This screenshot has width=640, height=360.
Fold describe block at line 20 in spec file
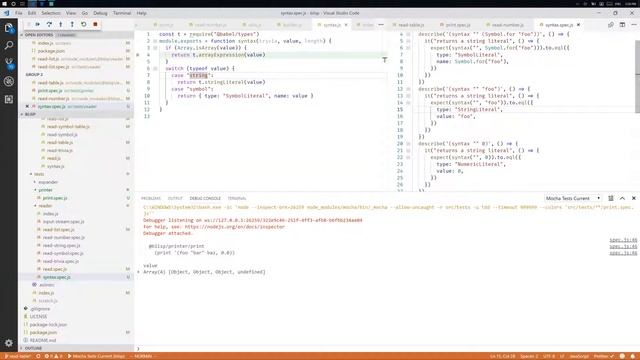coord(408,144)
